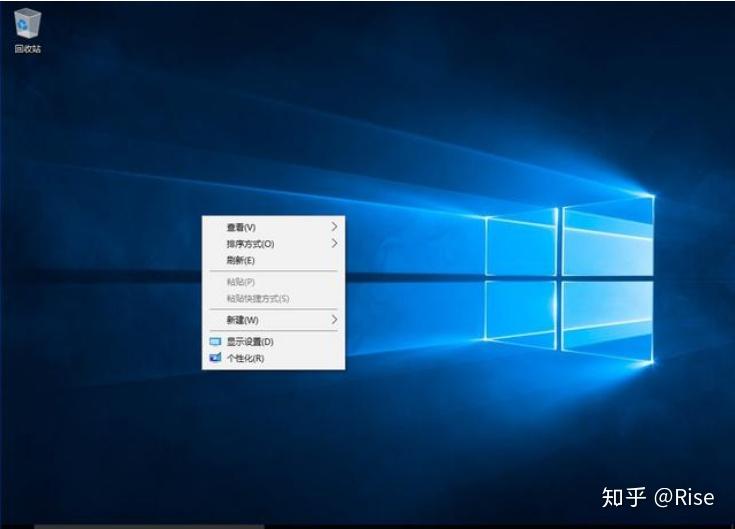The width and height of the screenshot is (735, 529).
Task: Open the 查看(V) context menu entry
Action: pos(273,227)
